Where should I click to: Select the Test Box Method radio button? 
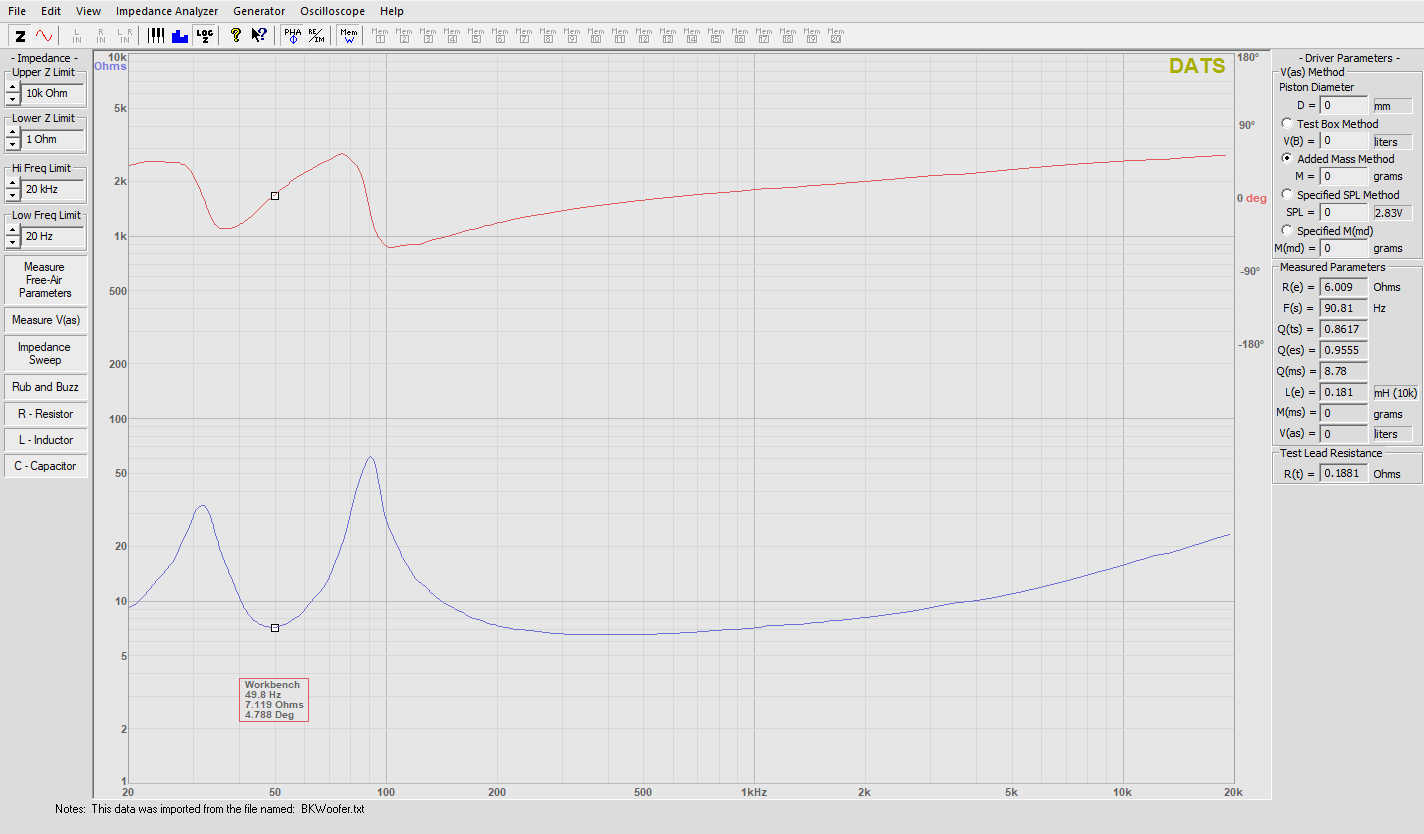click(x=1287, y=123)
